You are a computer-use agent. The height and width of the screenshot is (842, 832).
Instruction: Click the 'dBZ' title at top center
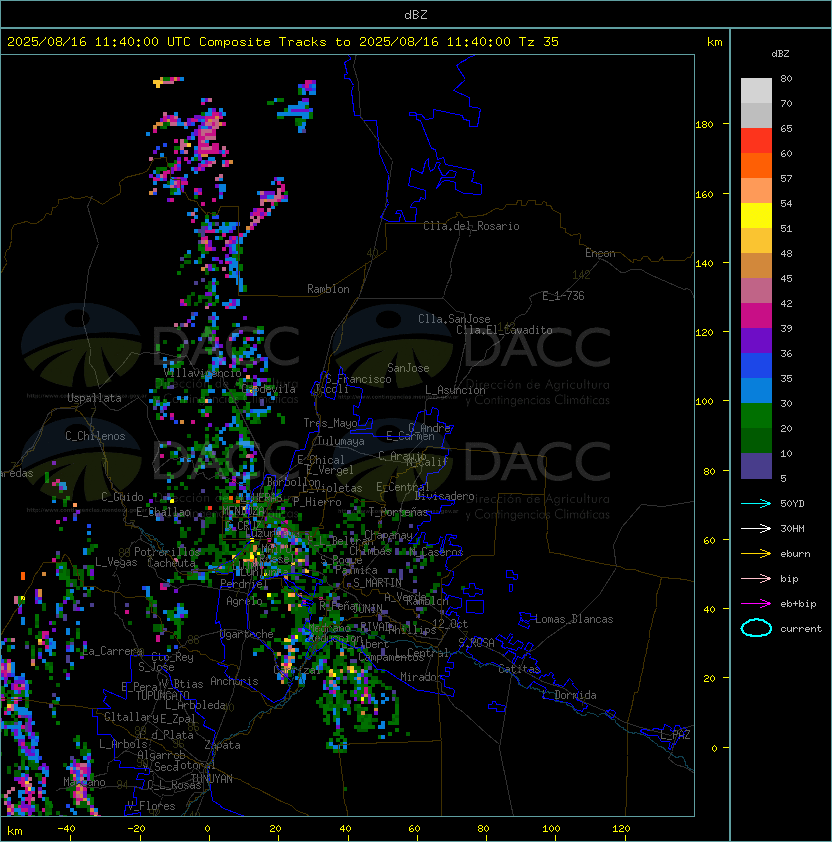416,15
